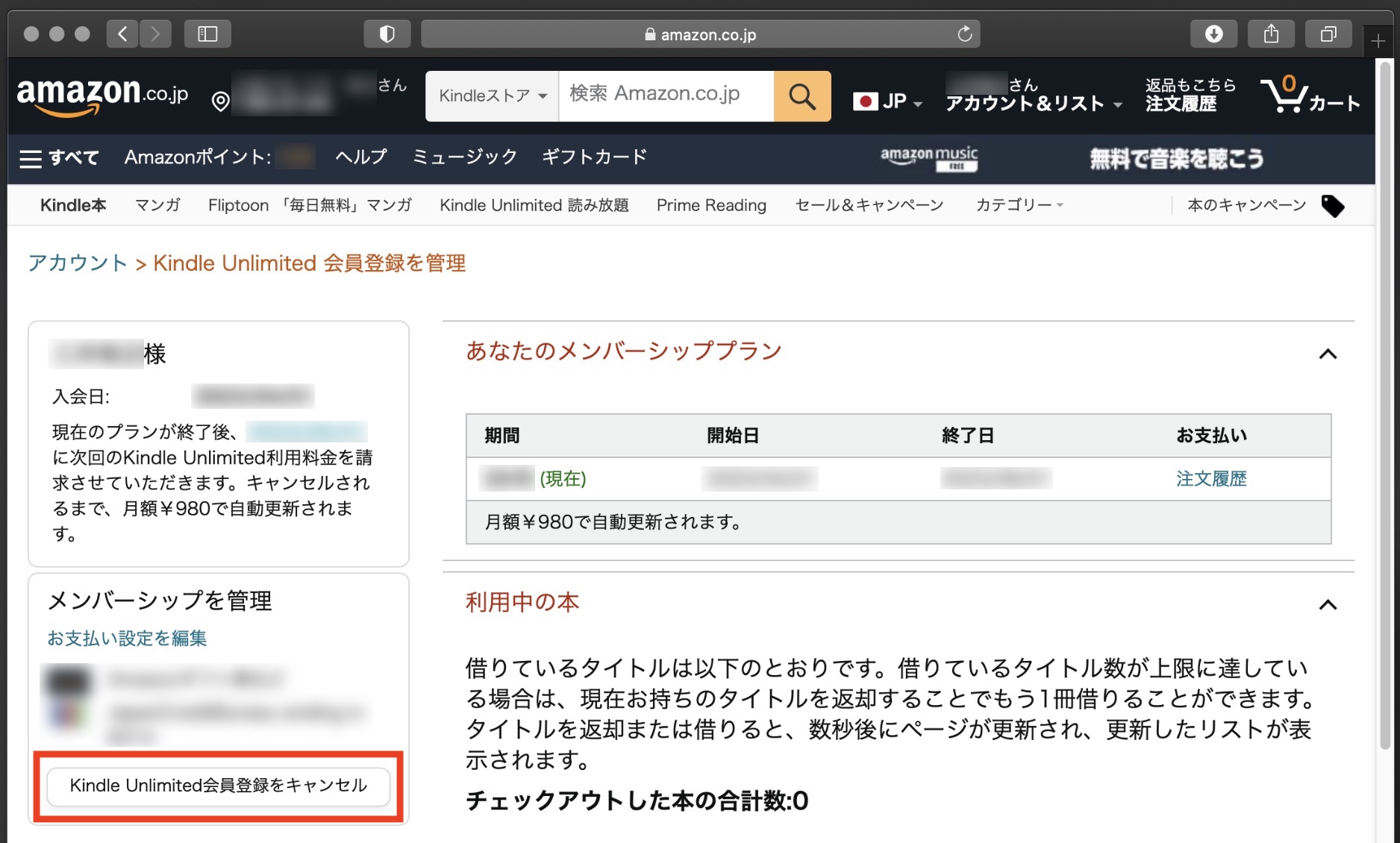The height and width of the screenshot is (843, 1400).
Task: Click the Amazon Music Free banner logo
Action: coord(929,158)
